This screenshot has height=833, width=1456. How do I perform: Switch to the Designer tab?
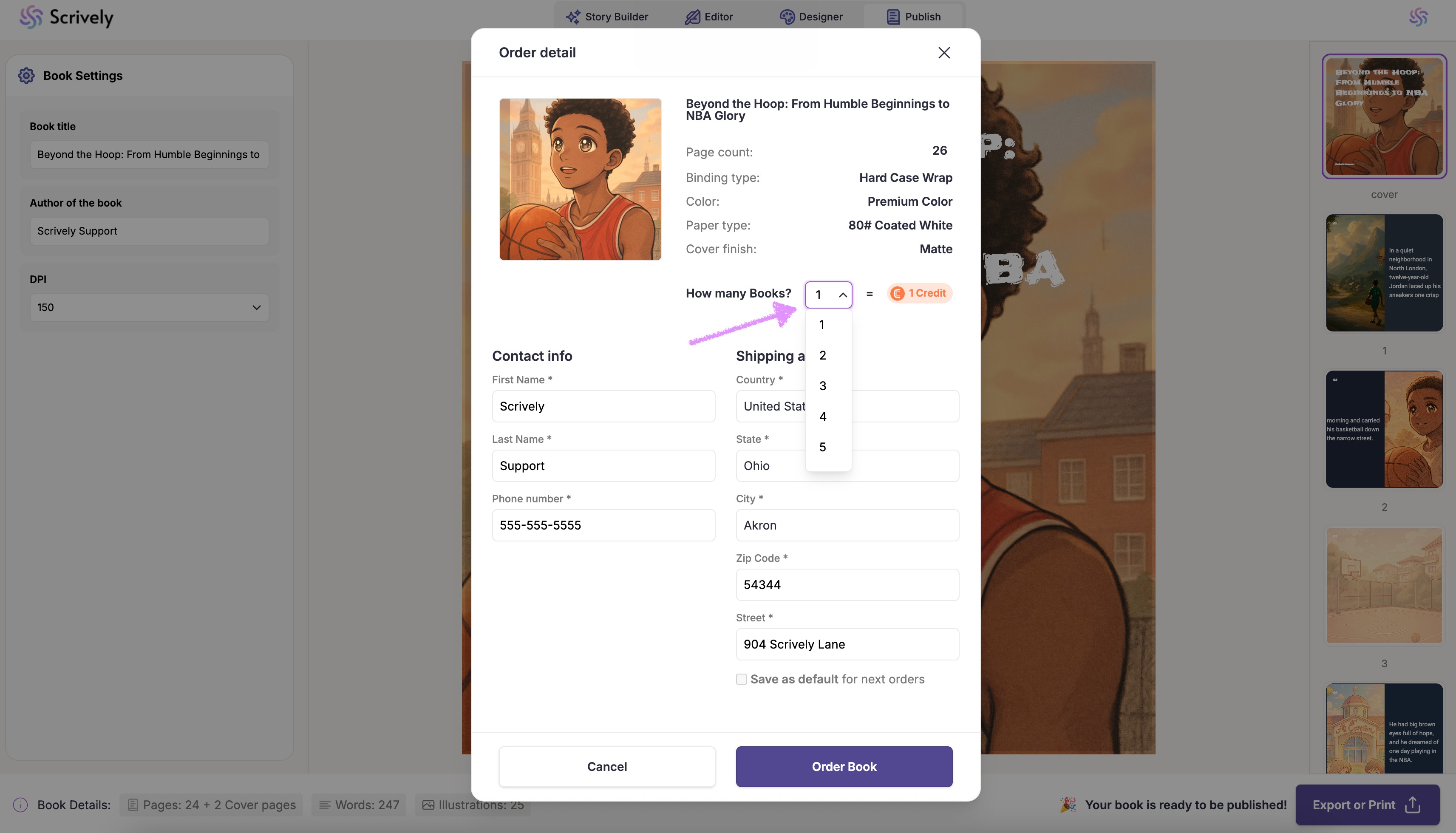811,17
